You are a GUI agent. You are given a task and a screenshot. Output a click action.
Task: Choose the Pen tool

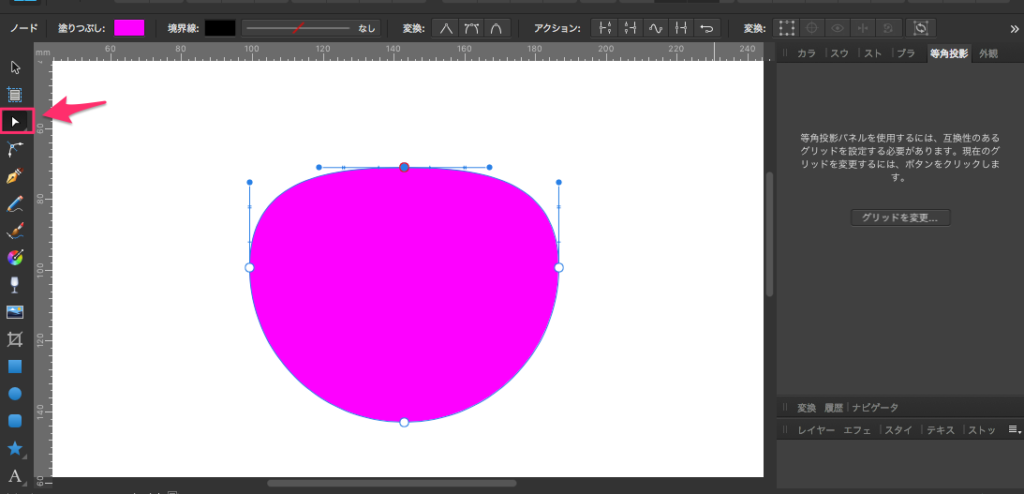(15, 177)
